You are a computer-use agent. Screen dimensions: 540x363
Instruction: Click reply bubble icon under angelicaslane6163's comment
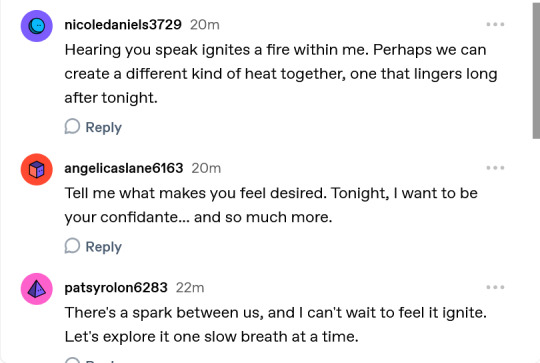pyautogui.click(x=72, y=246)
